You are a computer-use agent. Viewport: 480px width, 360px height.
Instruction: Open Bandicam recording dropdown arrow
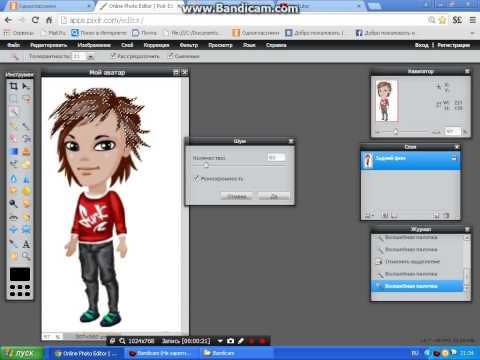(220, 341)
